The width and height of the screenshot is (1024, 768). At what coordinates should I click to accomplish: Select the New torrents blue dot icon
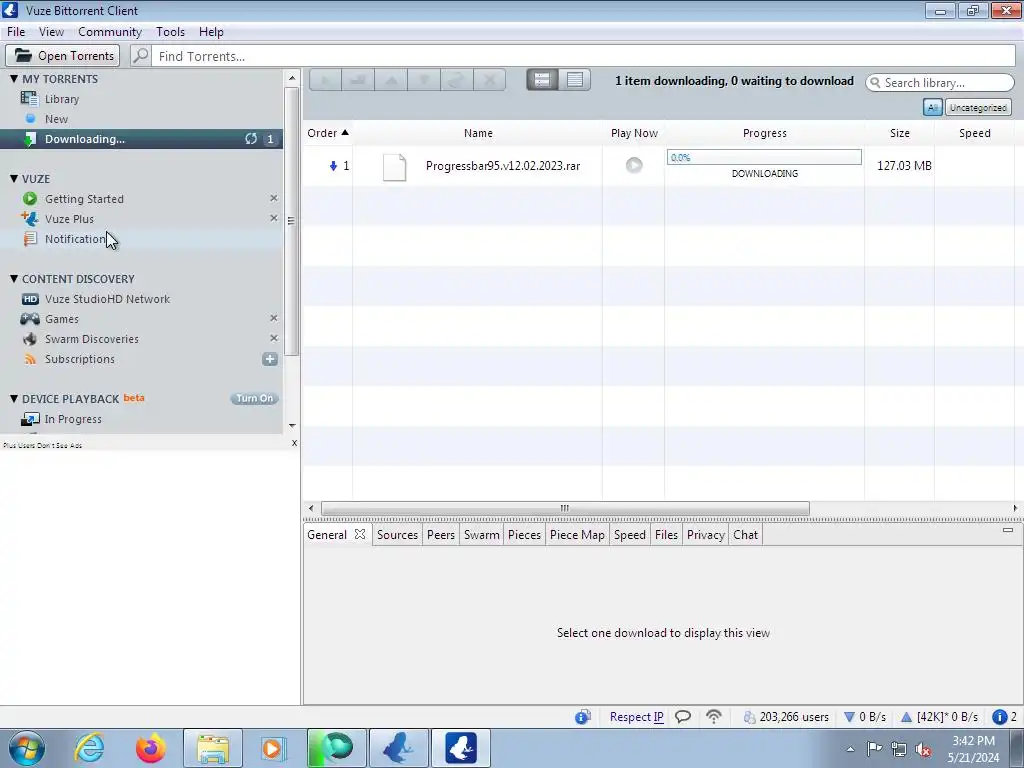pyautogui.click(x=30, y=119)
